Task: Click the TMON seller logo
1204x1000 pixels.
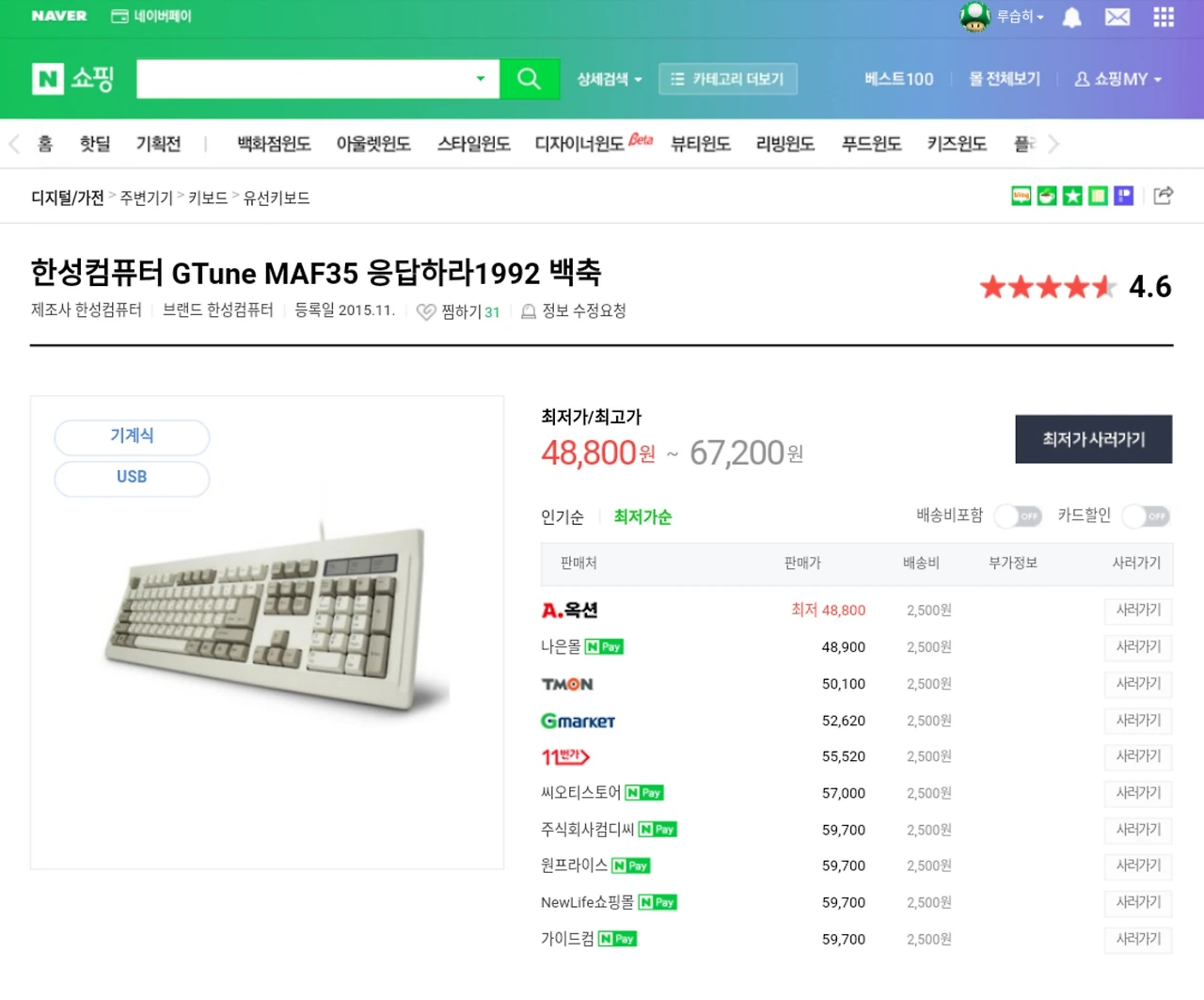Action: (x=567, y=684)
